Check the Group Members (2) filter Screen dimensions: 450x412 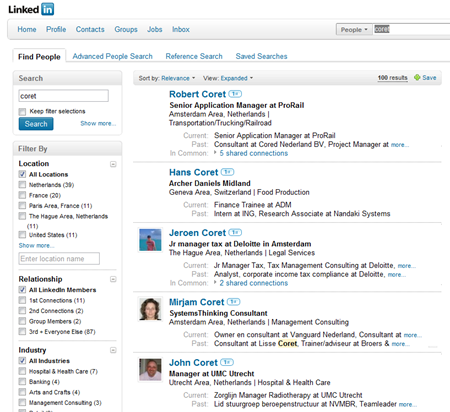22,321
